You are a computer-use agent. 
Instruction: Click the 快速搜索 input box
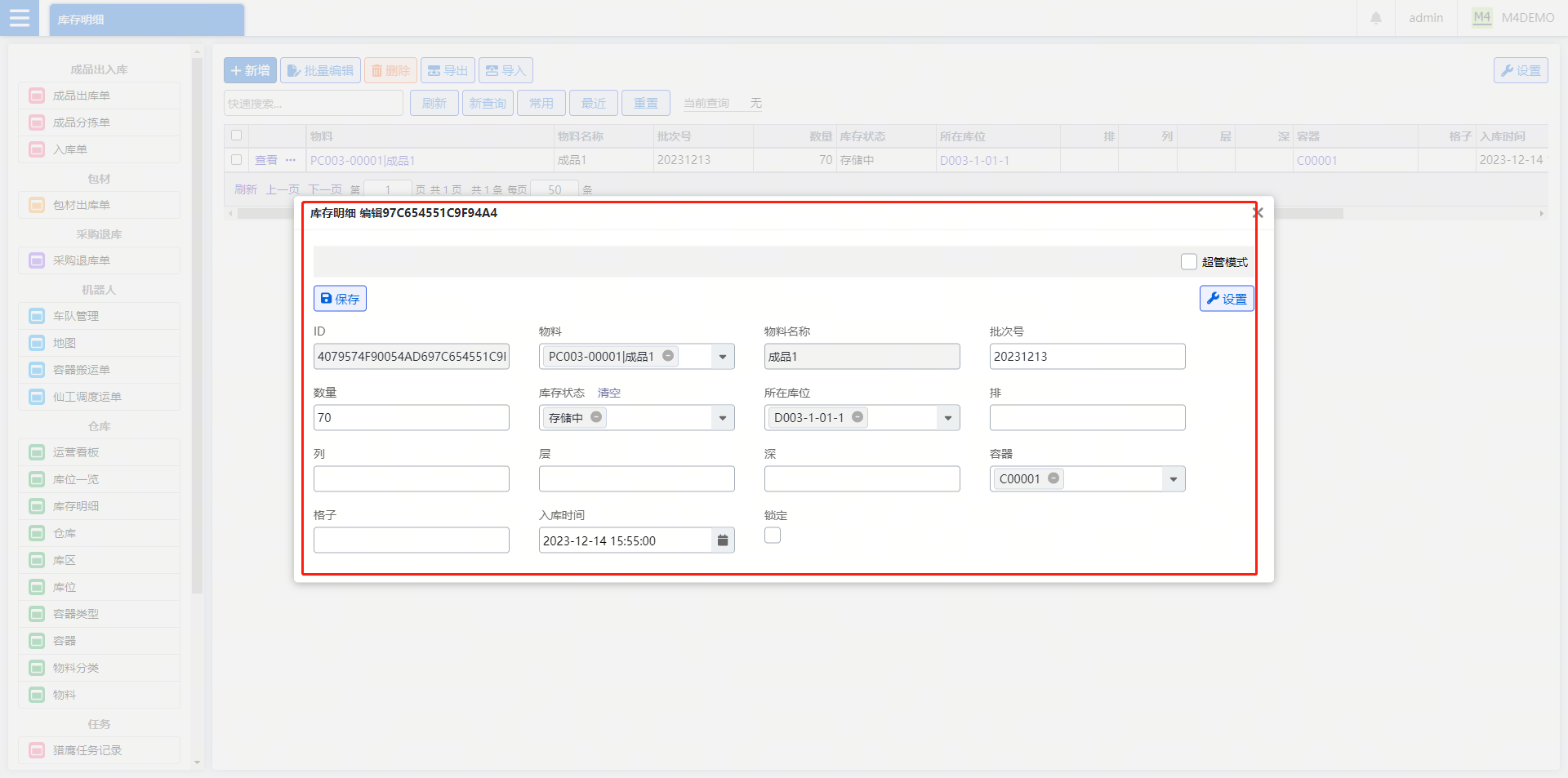tap(314, 104)
